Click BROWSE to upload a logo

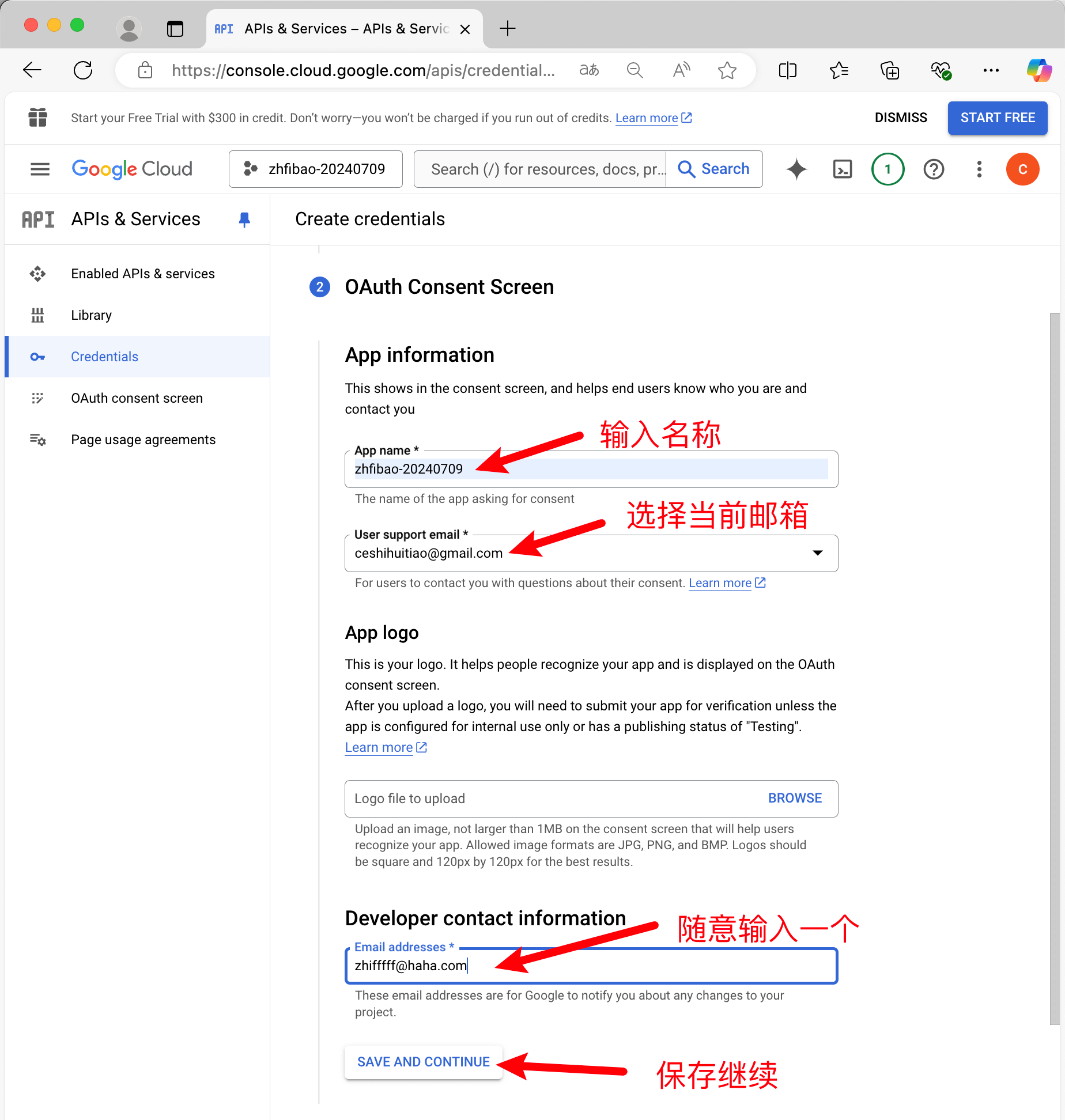[x=795, y=798]
